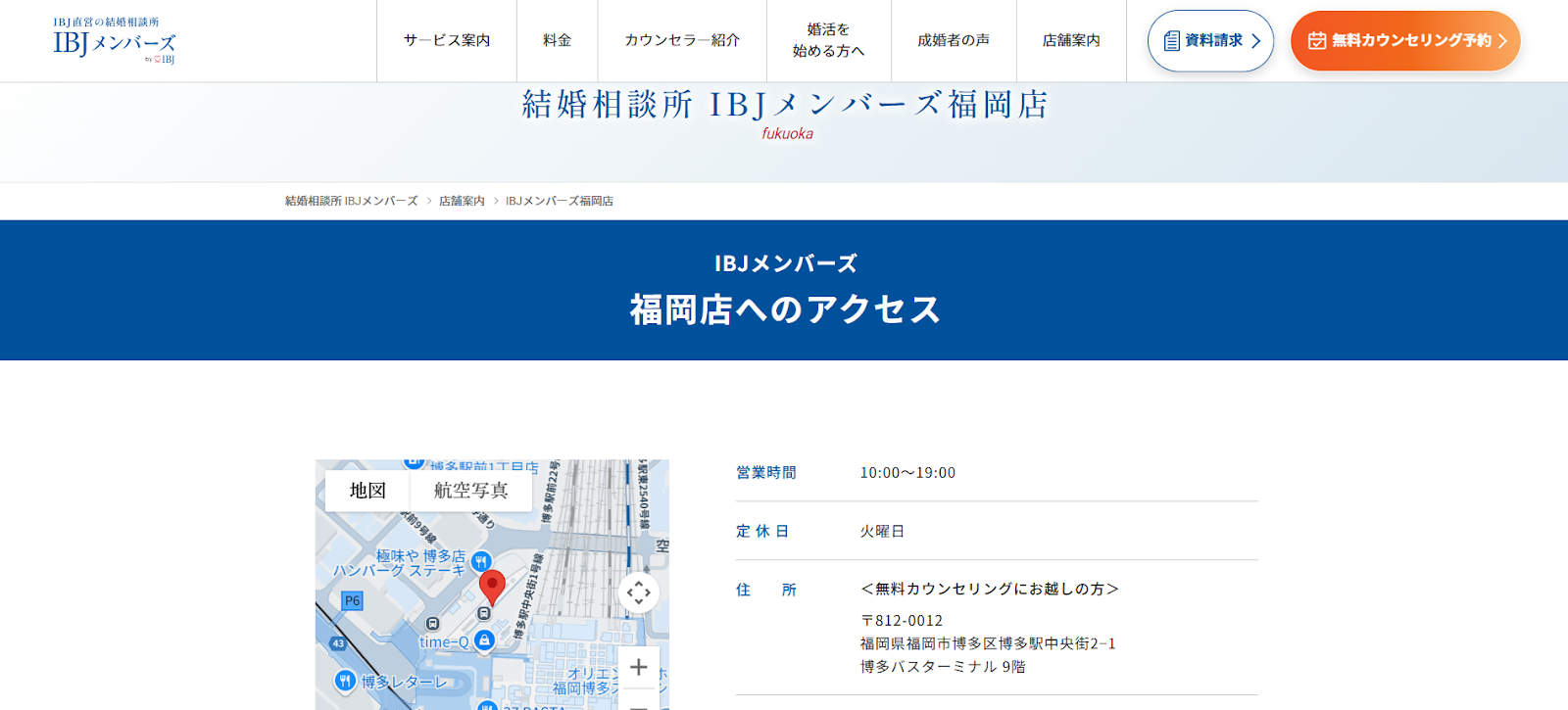Viewport: 1568px width, 710px height.
Task: Click the IBJメンバーズ logo in the header
Action: click(x=114, y=40)
